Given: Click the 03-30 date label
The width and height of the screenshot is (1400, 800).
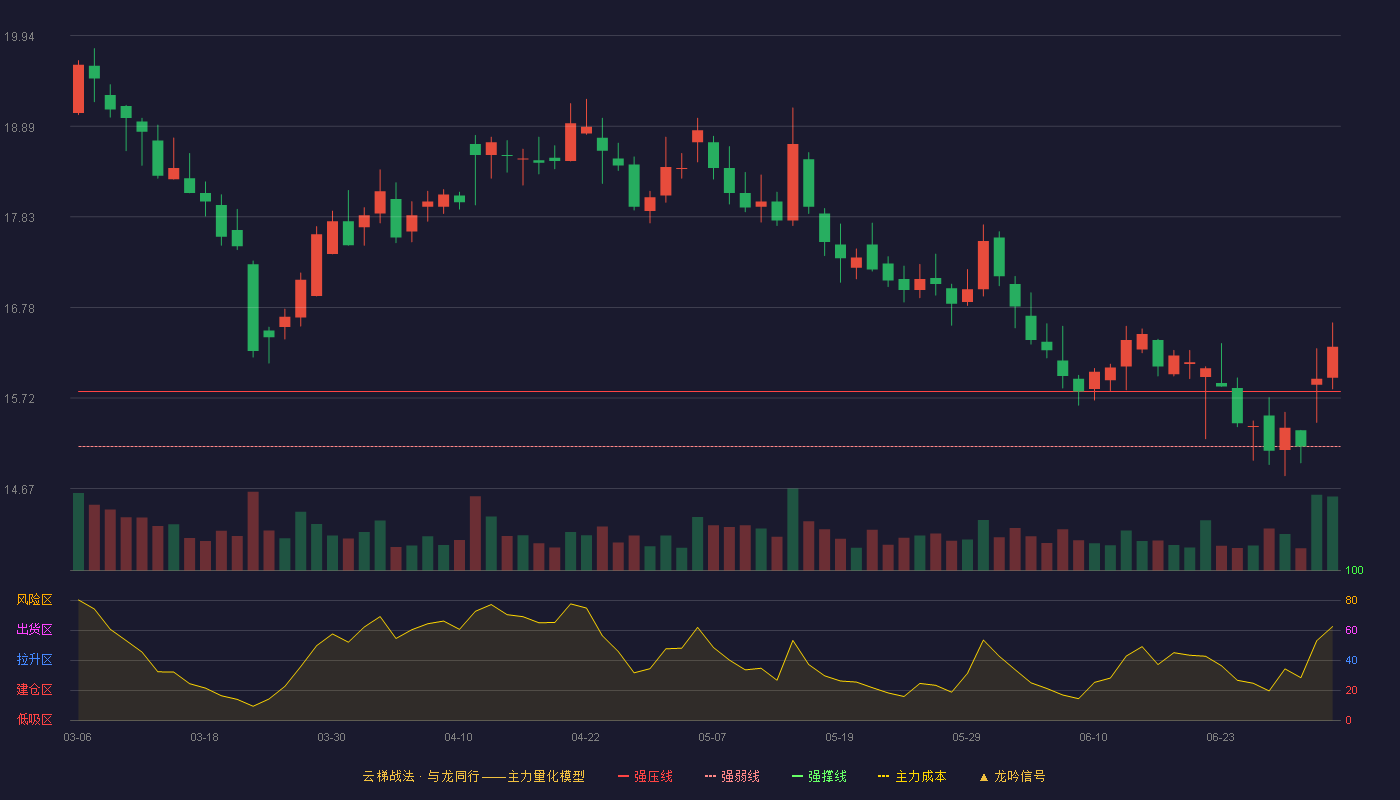Looking at the screenshot, I should (x=331, y=737).
